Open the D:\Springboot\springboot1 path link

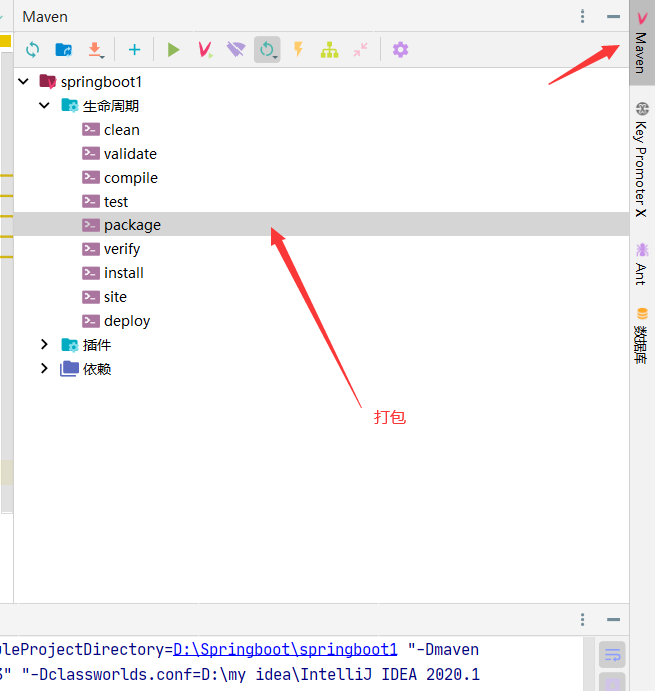pyautogui.click(x=285, y=648)
